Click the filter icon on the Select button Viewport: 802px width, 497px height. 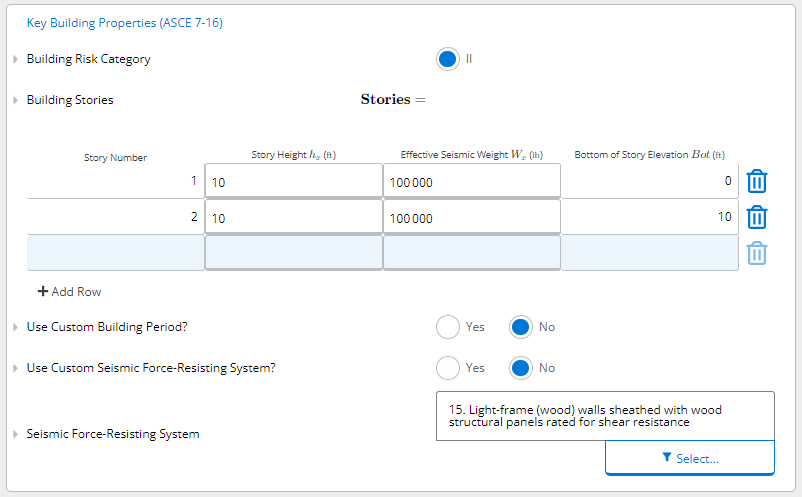click(x=666, y=457)
